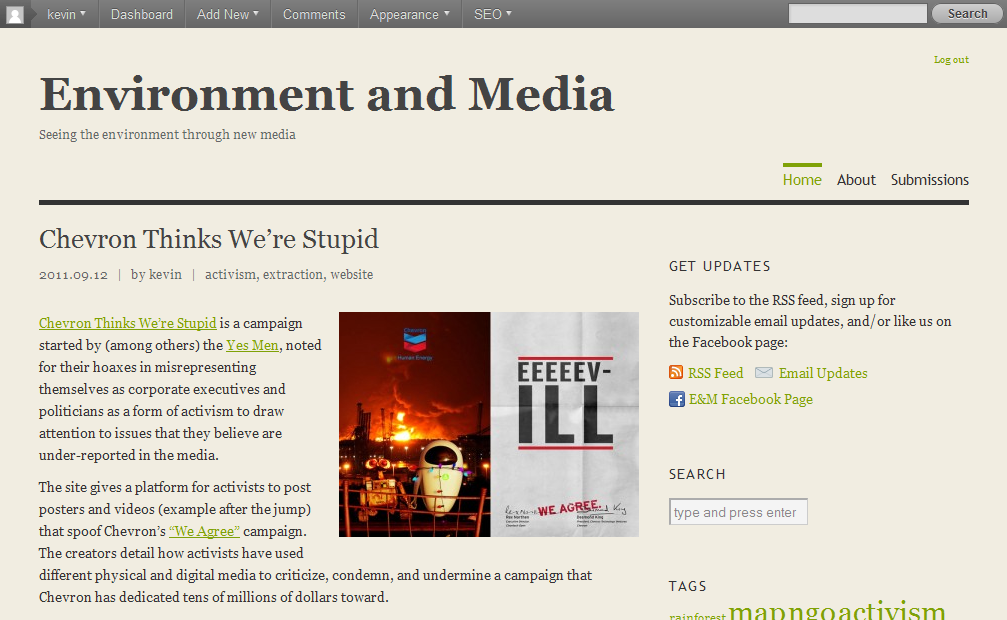The width and height of the screenshot is (1007, 620).
Task: Click the TAGS sidebar heading
Action: (687, 587)
